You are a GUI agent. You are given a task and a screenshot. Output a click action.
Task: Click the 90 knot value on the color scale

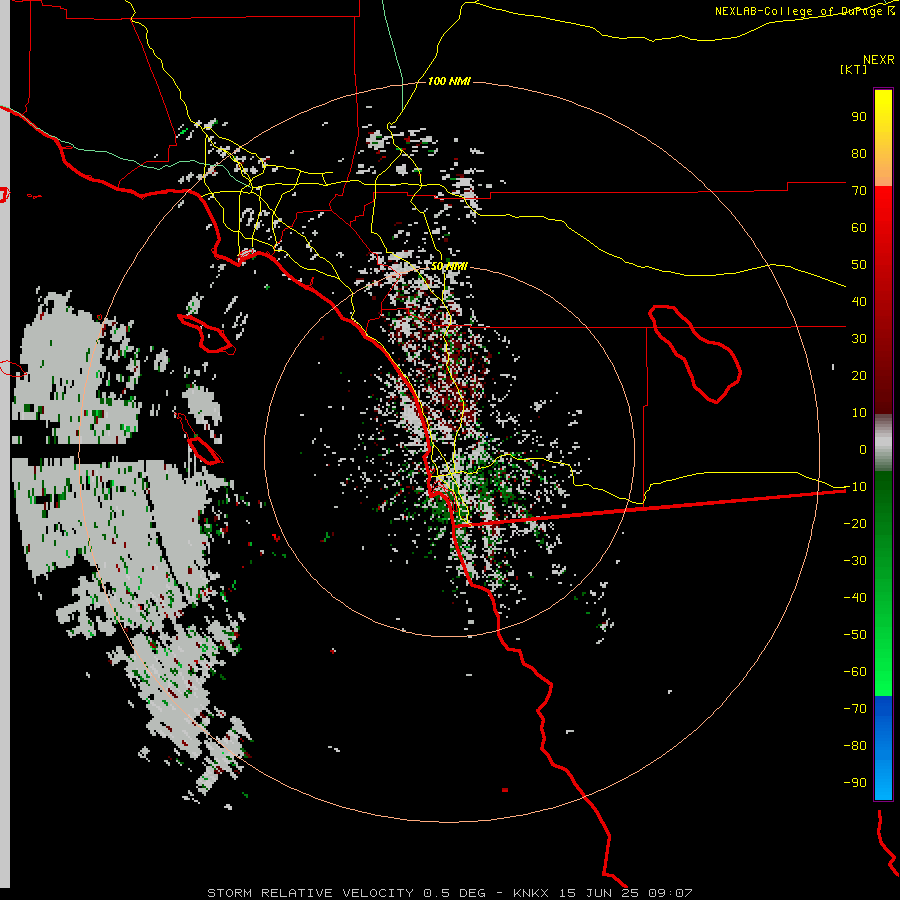pos(859,117)
